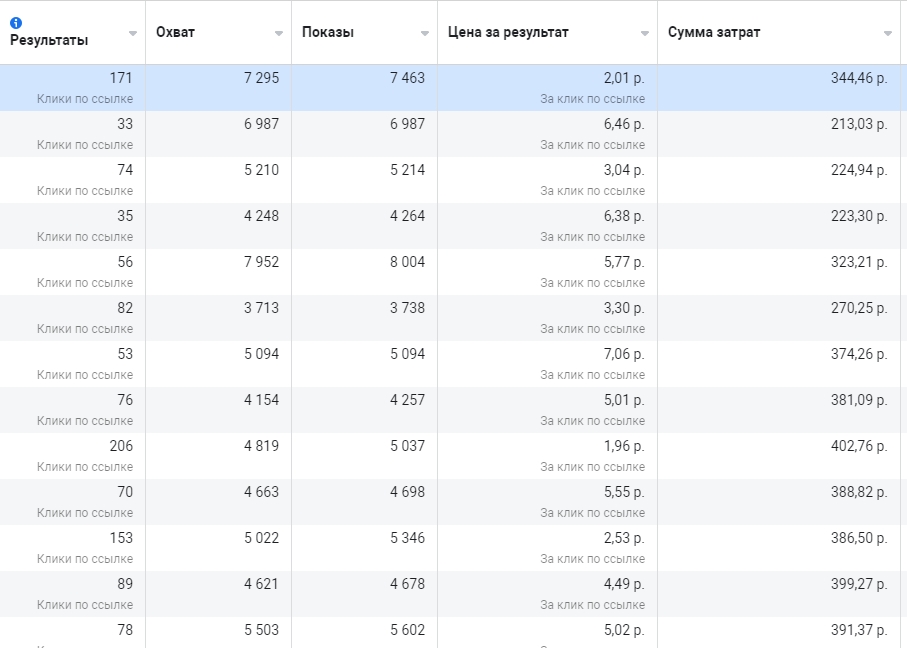The image size is (907, 648).
Task: Select the spend value 270,25 р.
Action: tap(859, 308)
